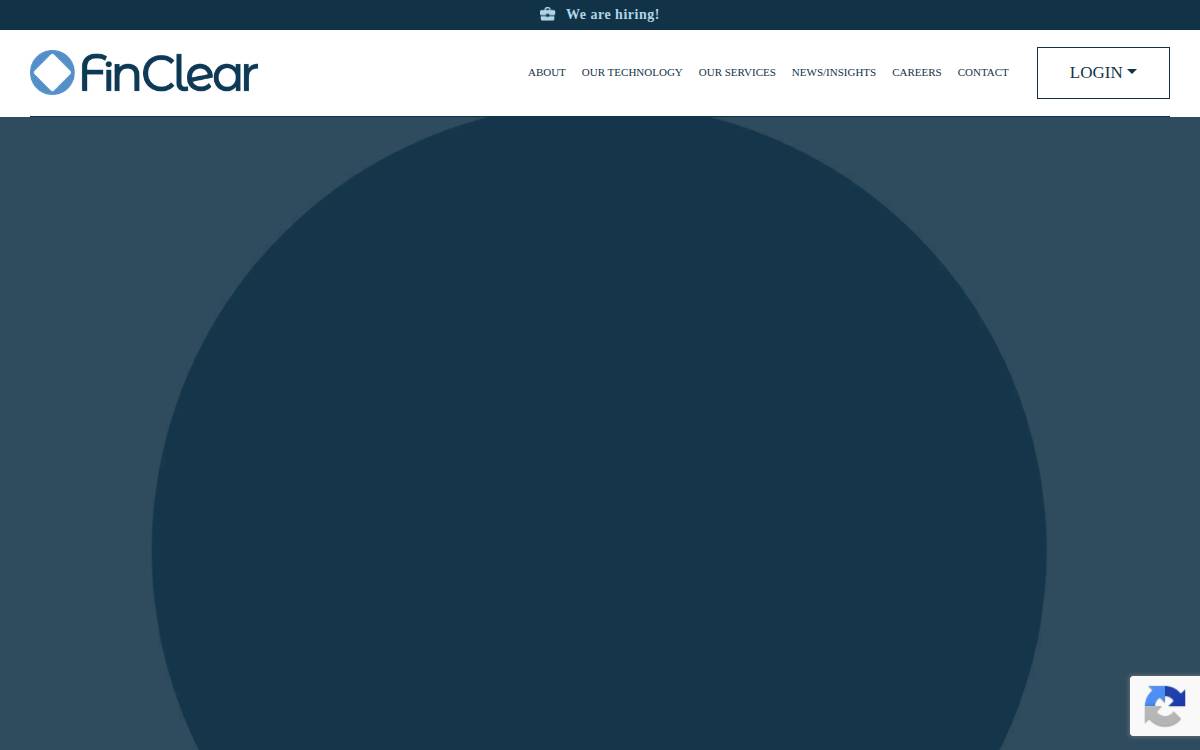This screenshot has height=750, width=1200.
Task: Go to the CAREERS page
Action: click(917, 72)
